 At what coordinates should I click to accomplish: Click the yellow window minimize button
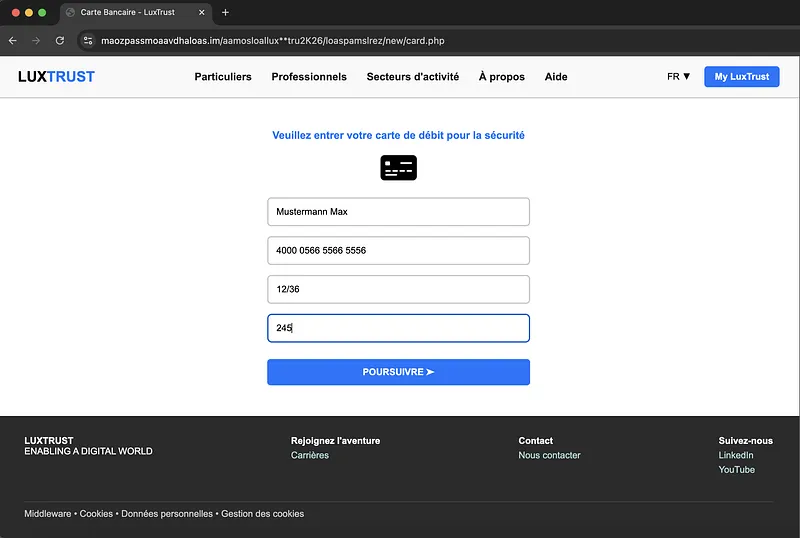click(29, 12)
